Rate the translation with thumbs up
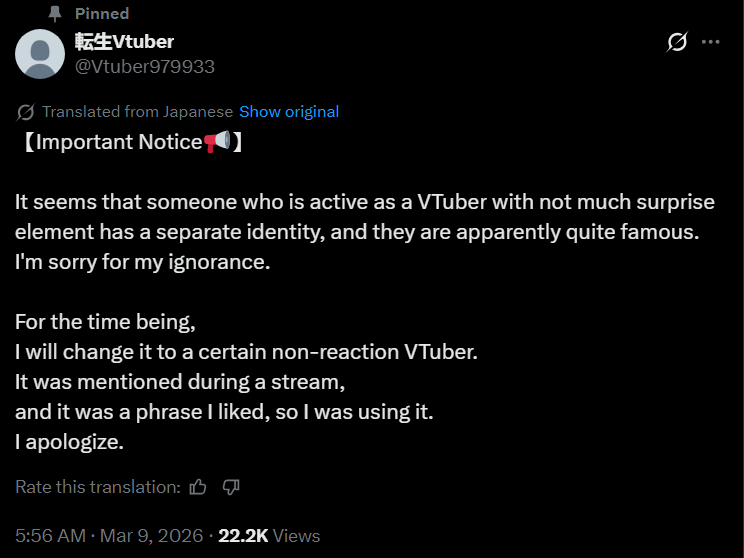Image resolution: width=744 pixels, height=558 pixels. pos(198,487)
